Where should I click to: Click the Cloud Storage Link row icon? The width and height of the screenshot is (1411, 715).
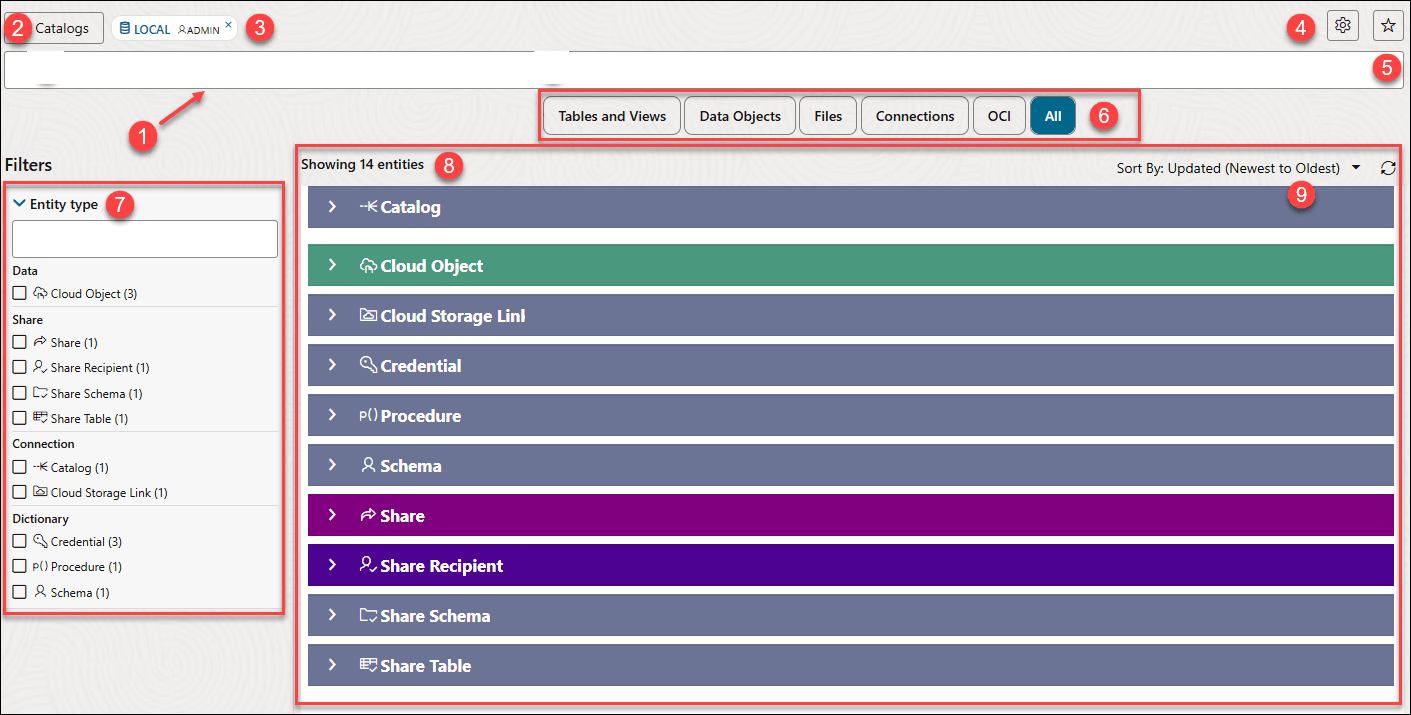[x=368, y=316]
